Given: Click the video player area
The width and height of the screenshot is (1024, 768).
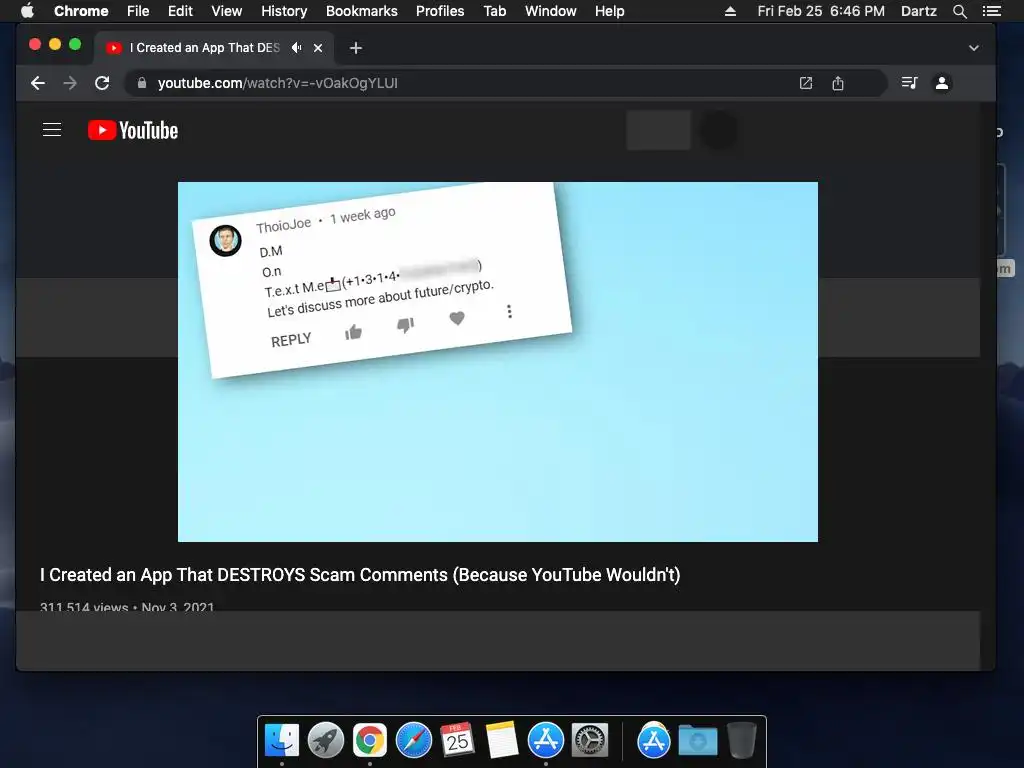Looking at the screenshot, I should click(x=498, y=362).
